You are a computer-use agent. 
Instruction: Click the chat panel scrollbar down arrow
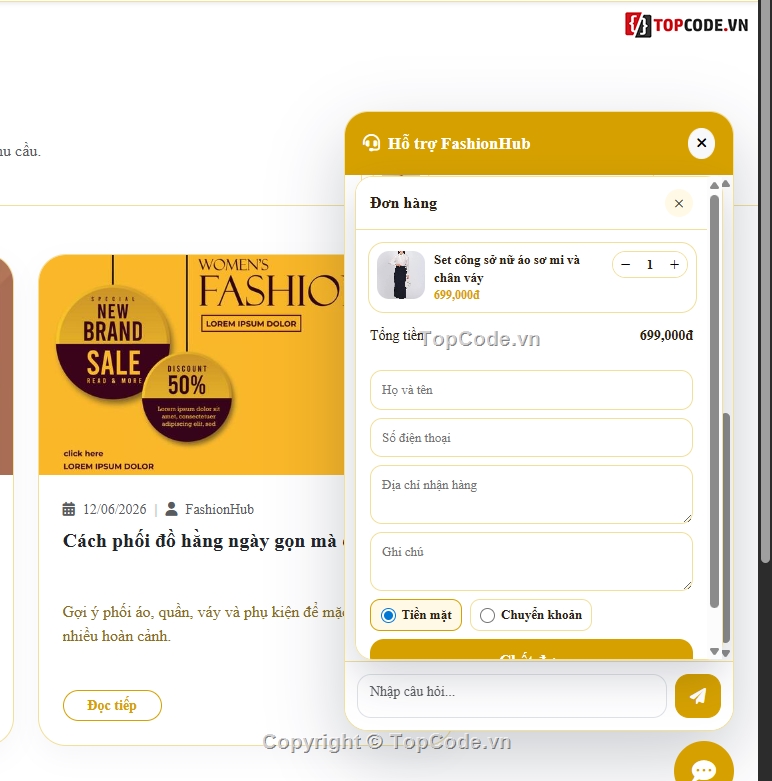726,652
